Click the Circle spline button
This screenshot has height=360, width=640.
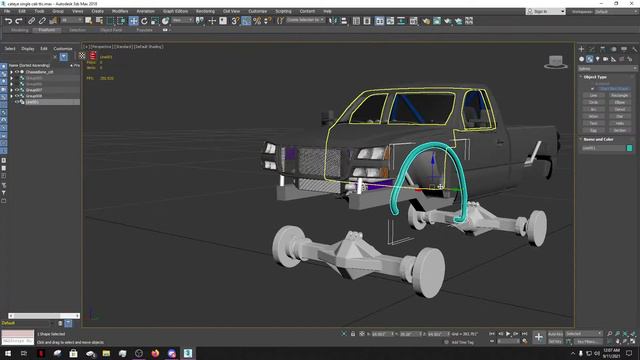(593, 102)
